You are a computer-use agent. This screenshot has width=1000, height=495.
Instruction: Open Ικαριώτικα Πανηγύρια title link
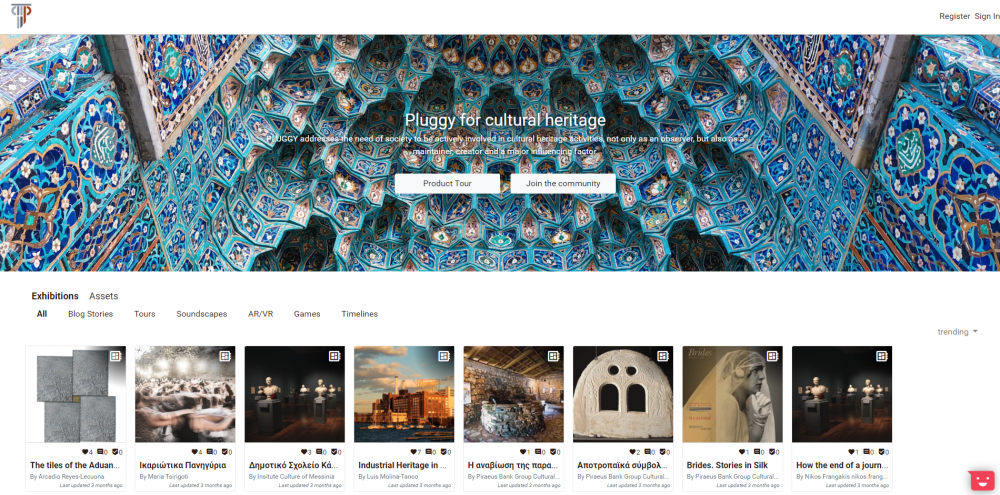pyautogui.click(x=182, y=465)
